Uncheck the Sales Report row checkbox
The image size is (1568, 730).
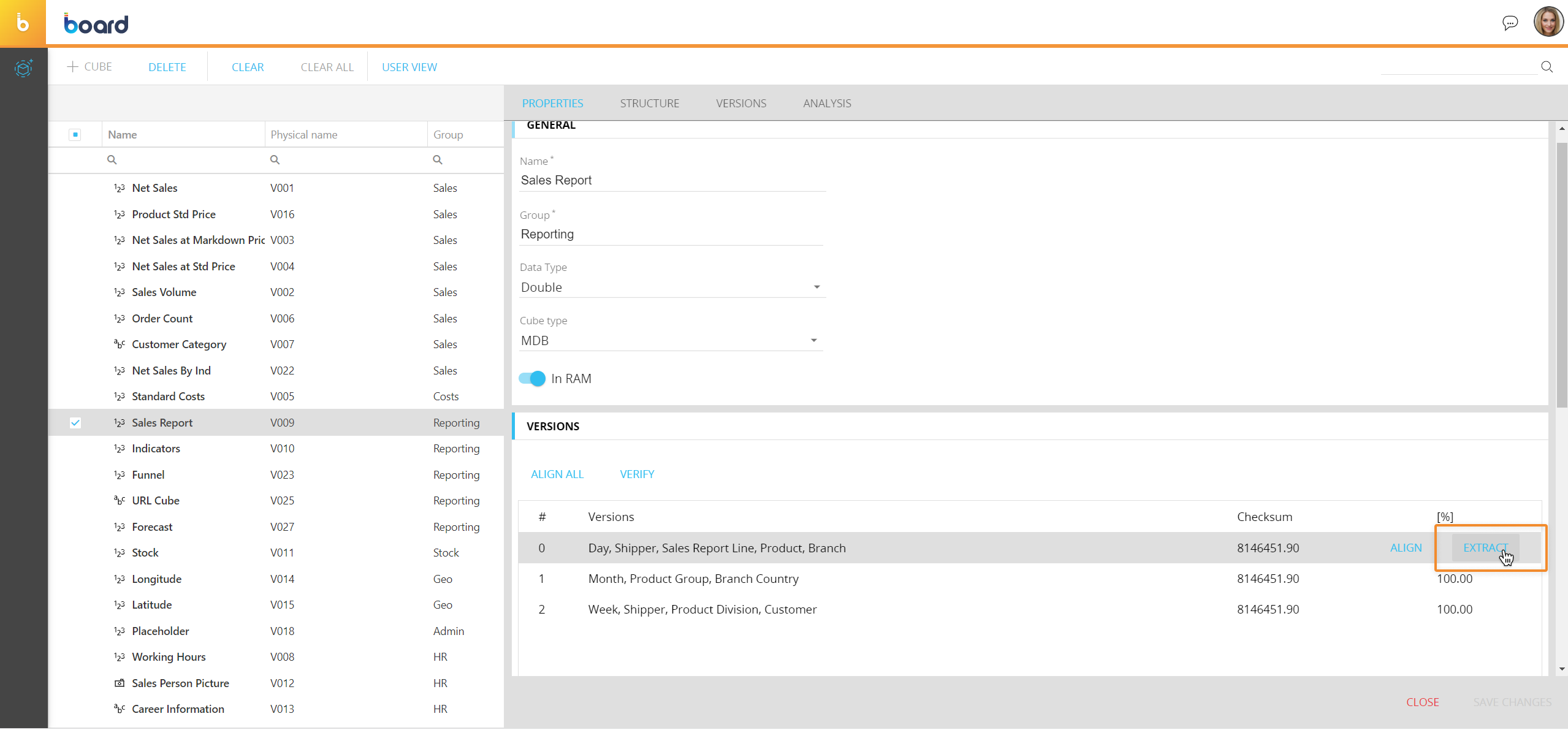[x=75, y=423]
